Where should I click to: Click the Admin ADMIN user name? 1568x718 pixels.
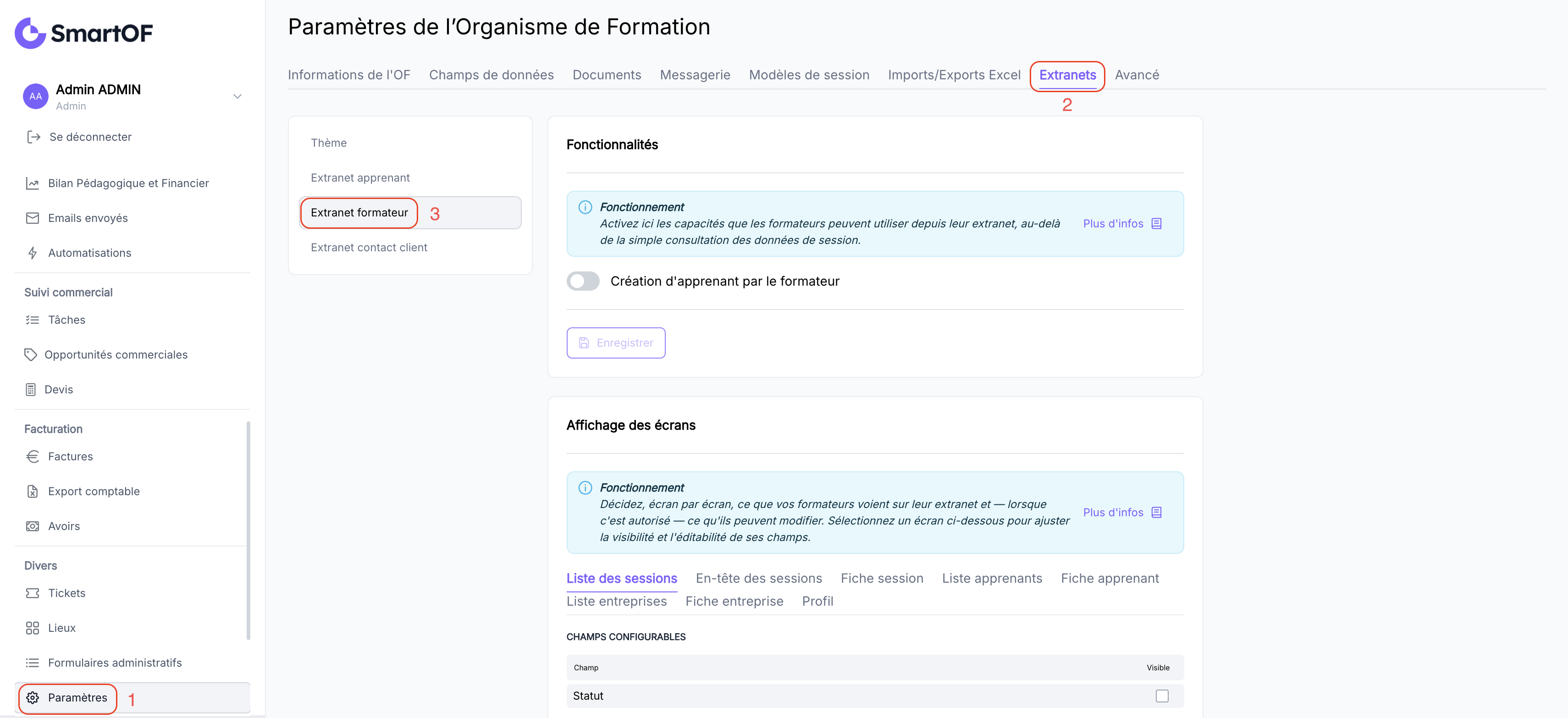coord(98,89)
